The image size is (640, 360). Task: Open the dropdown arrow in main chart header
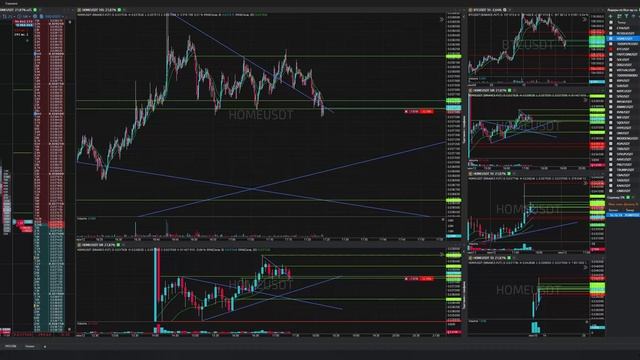(x=124, y=10)
